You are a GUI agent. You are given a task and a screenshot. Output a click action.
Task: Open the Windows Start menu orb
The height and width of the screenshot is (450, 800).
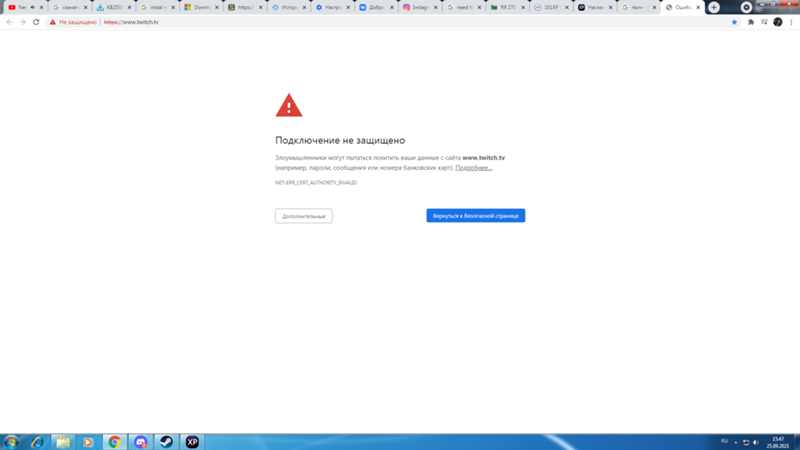tap(11, 442)
